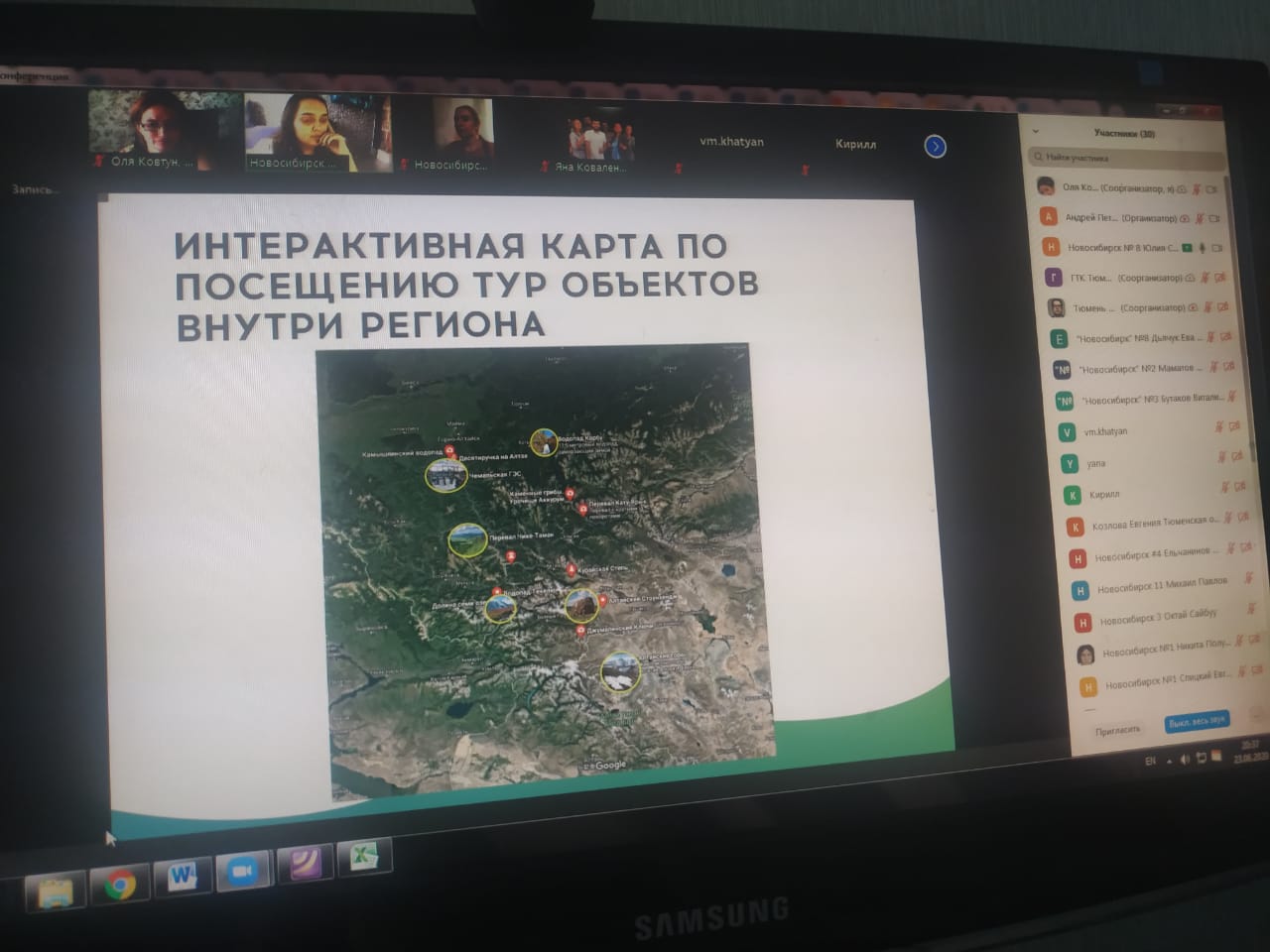Click 'А' avatar of Андрей Пет...

coord(1048,216)
